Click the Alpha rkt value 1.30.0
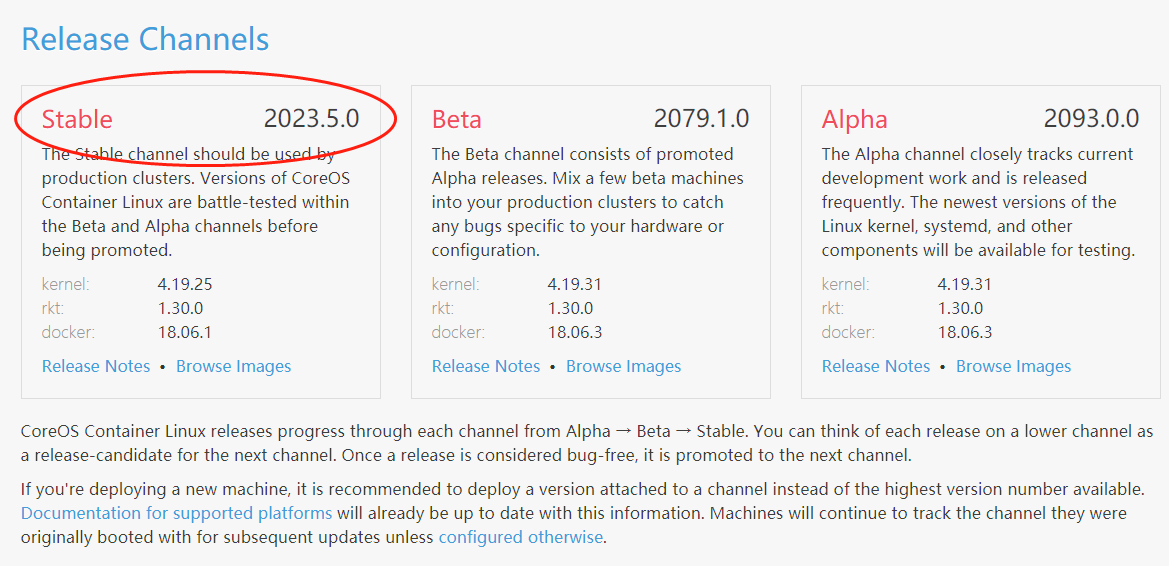The image size is (1169, 566). pyautogui.click(x=960, y=308)
